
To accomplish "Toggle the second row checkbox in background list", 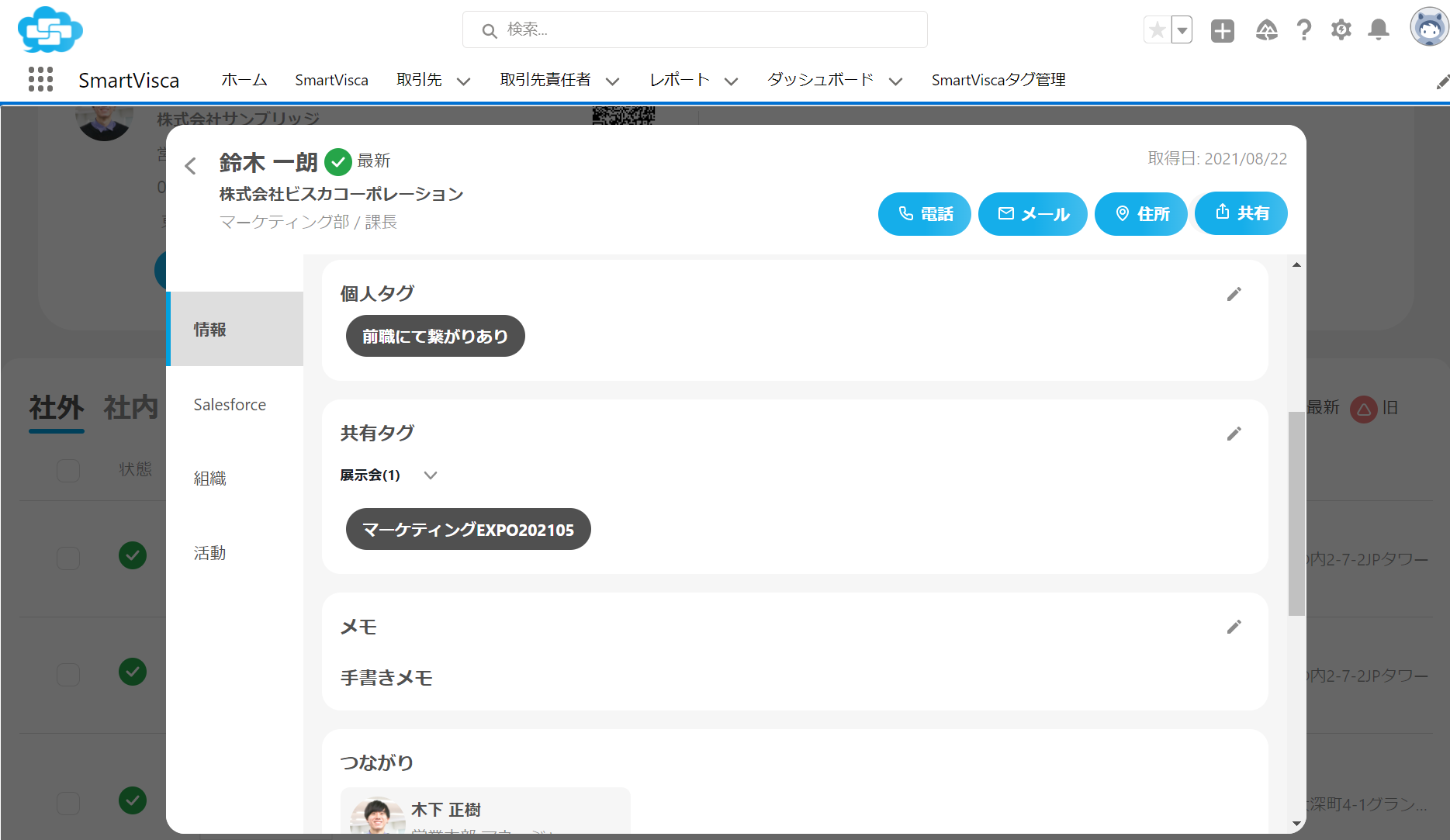I will point(68,674).
